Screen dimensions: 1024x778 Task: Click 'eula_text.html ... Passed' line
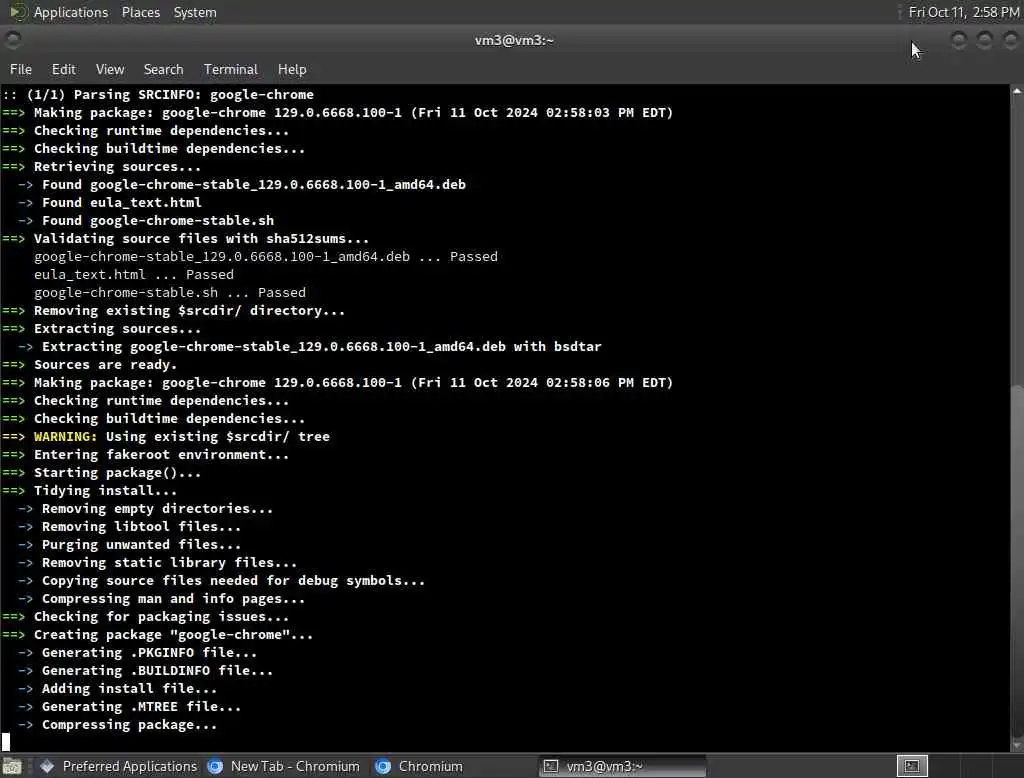tap(134, 274)
